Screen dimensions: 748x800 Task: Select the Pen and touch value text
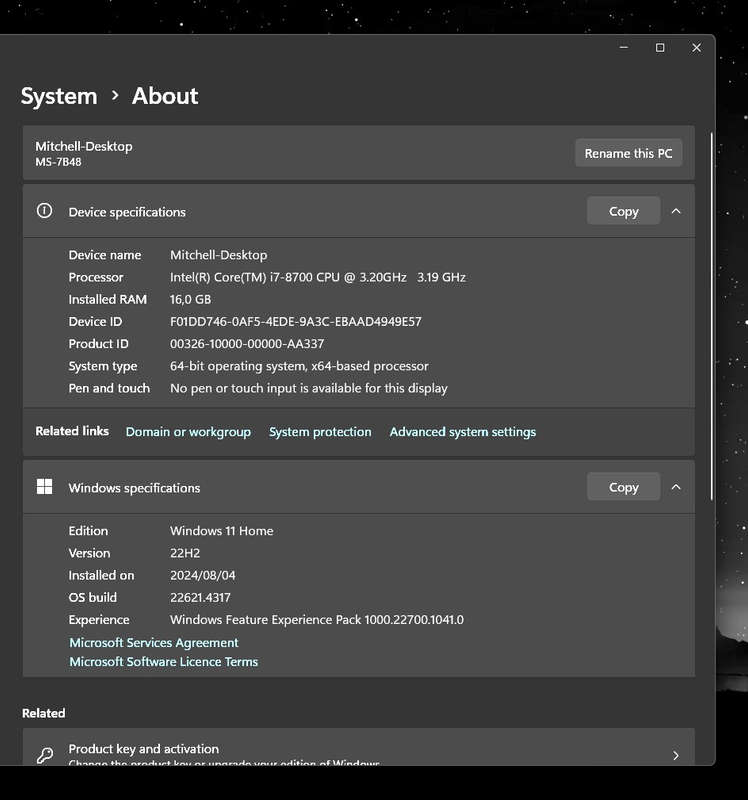(x=309, y=388)
